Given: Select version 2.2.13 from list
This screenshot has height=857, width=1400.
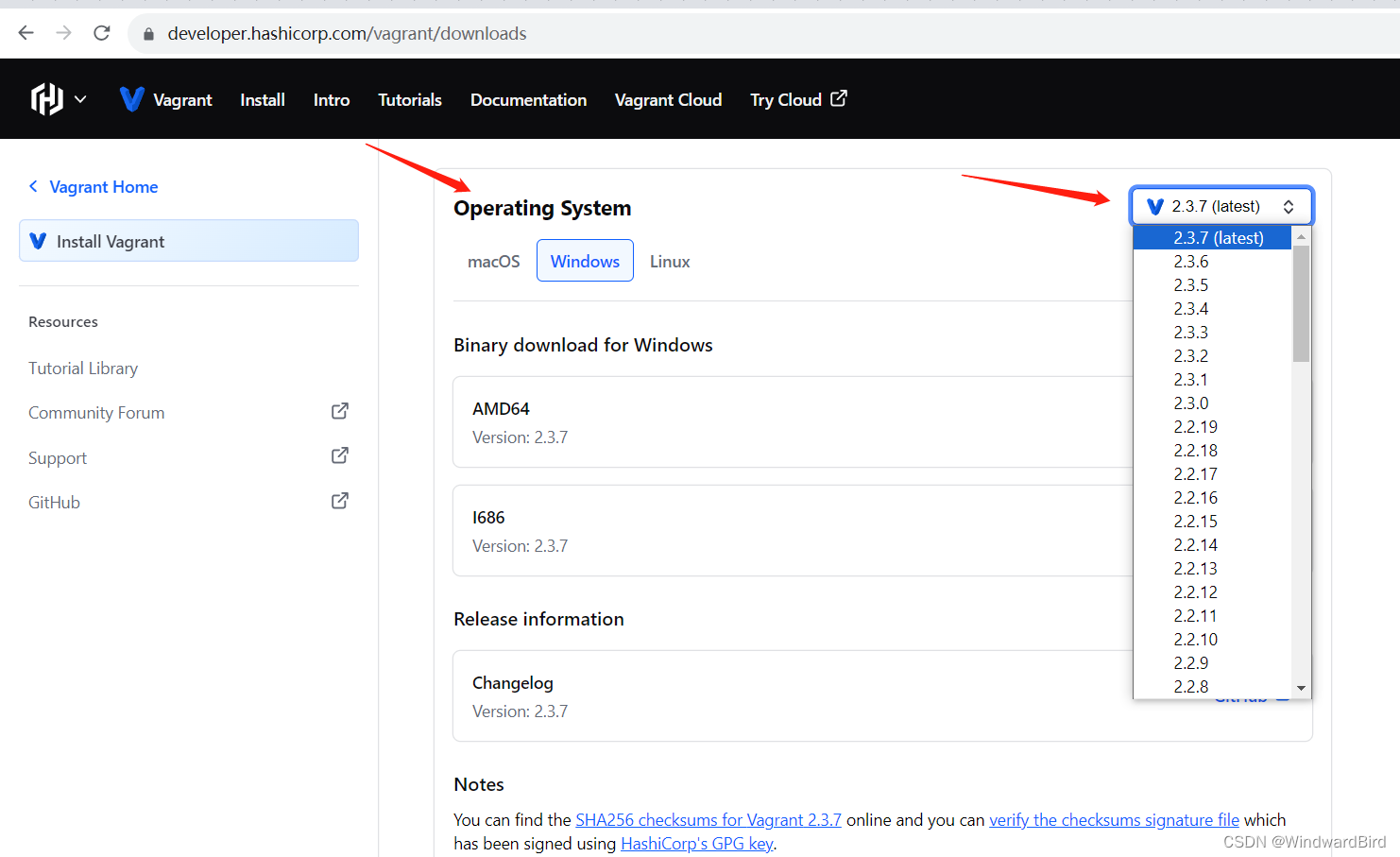Looking at the screenshot, I should pyautogui.click(x=1212, y=569).
